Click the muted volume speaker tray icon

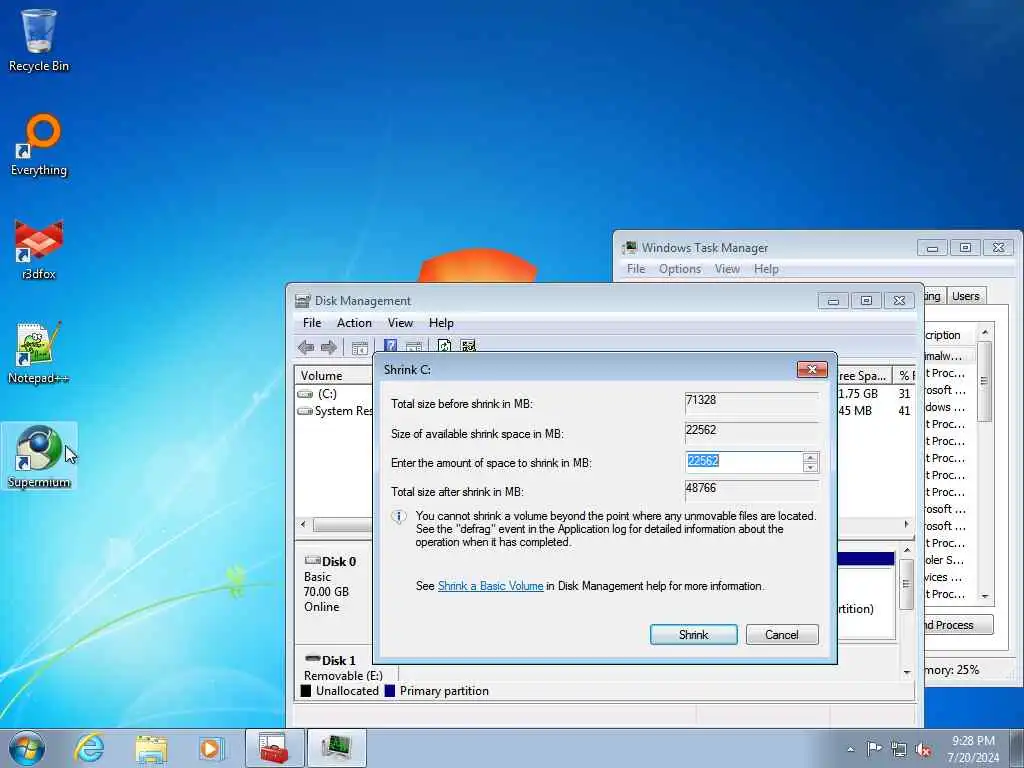click(923, 750)
